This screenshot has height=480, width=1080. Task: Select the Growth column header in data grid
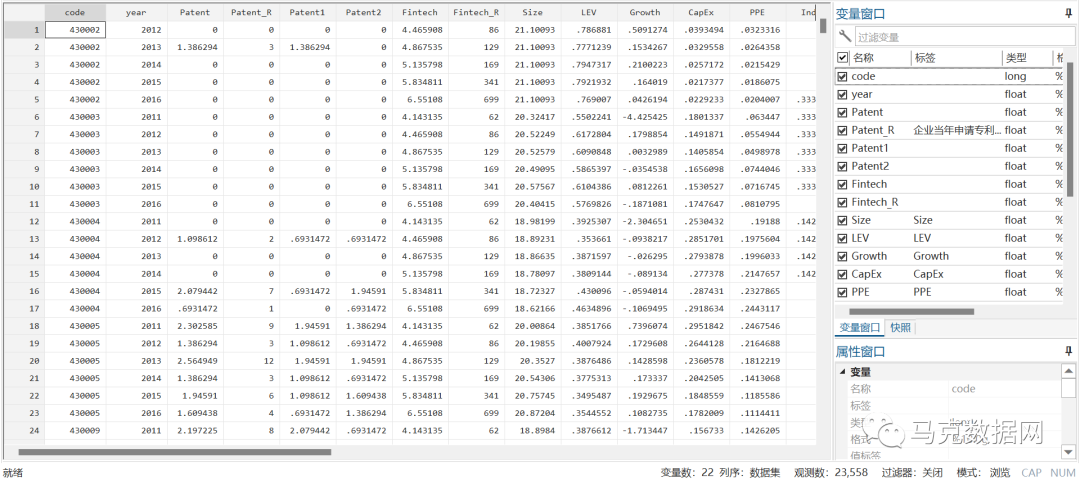(644, 12)
